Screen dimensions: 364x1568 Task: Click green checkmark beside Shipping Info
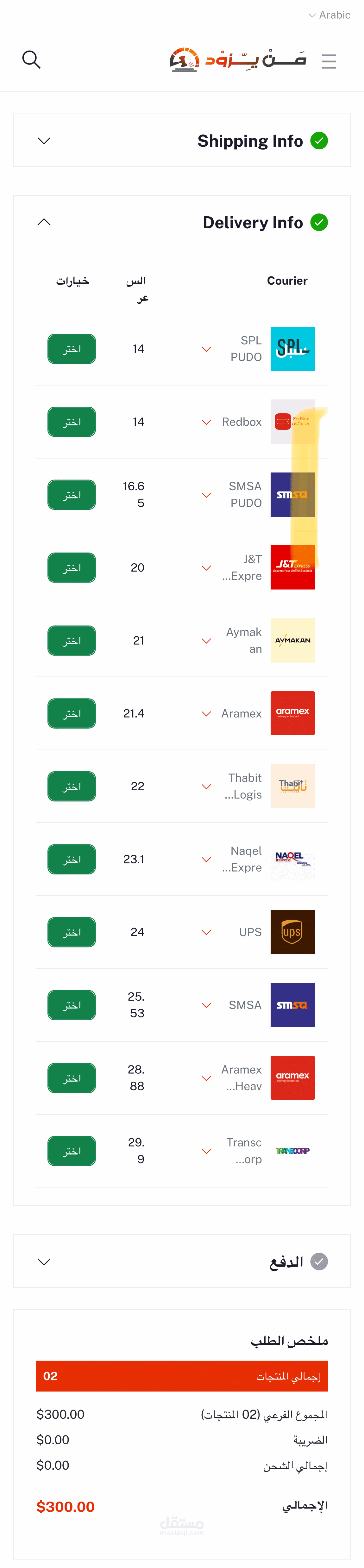tap(319, 141)
